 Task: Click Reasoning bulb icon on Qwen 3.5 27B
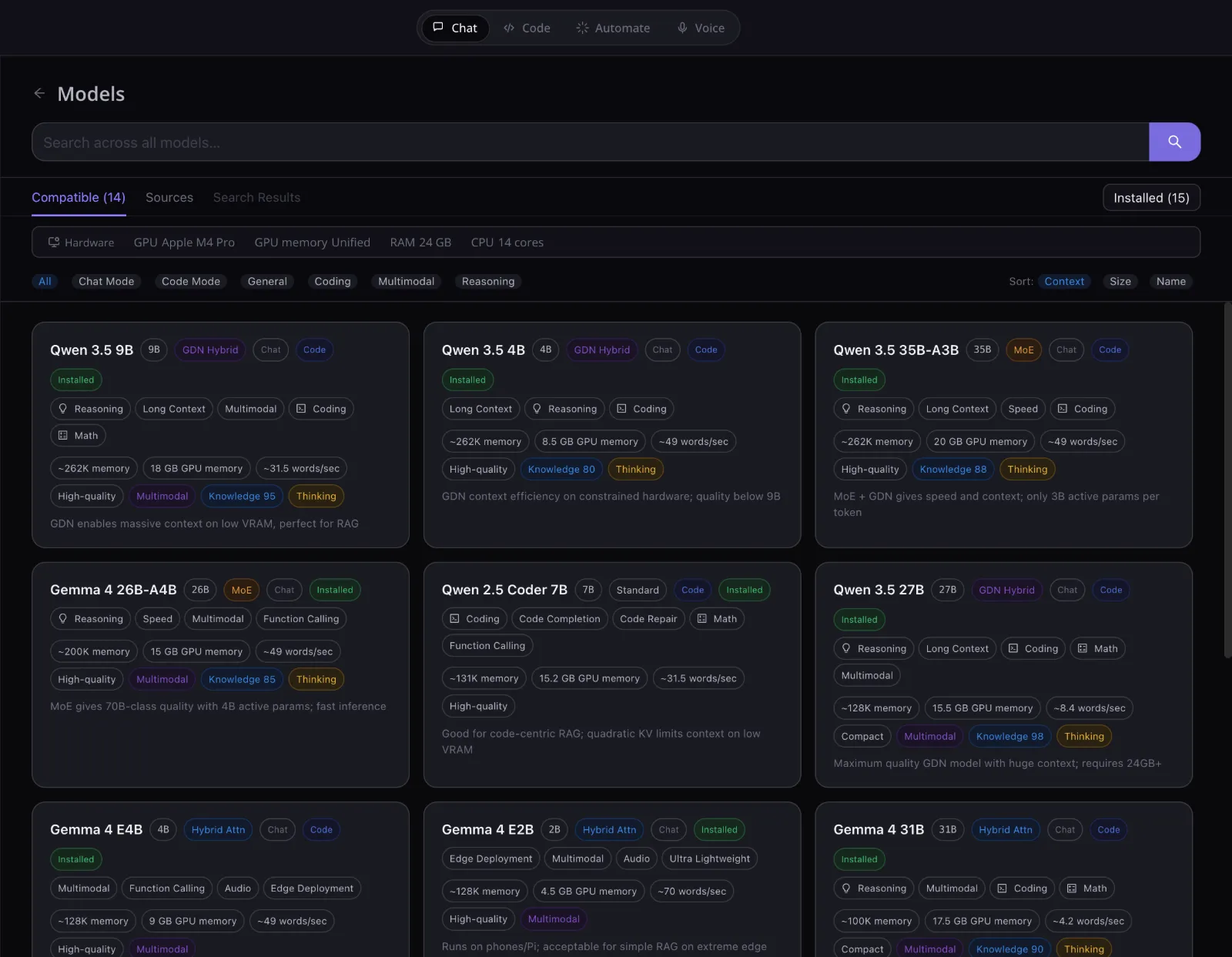pos(846,649)
